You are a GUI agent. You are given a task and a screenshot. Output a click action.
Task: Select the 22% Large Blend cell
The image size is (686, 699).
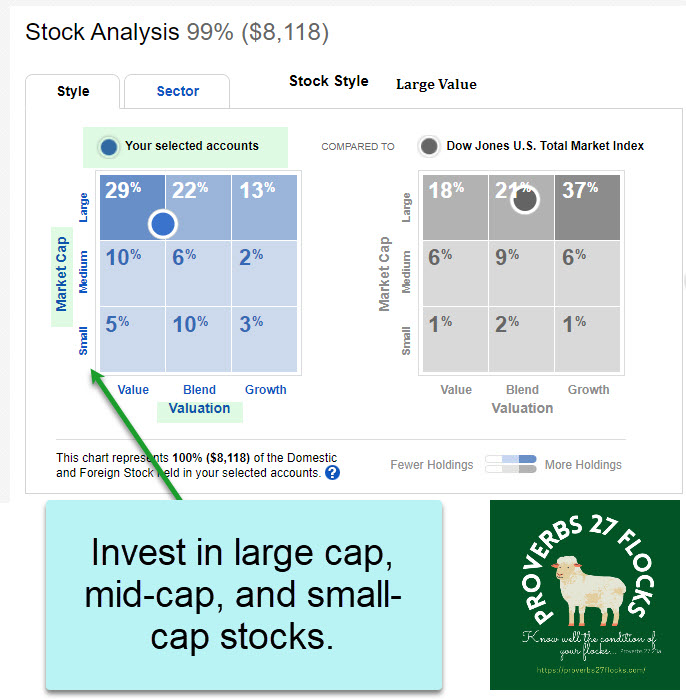click(x=199, y=207)
